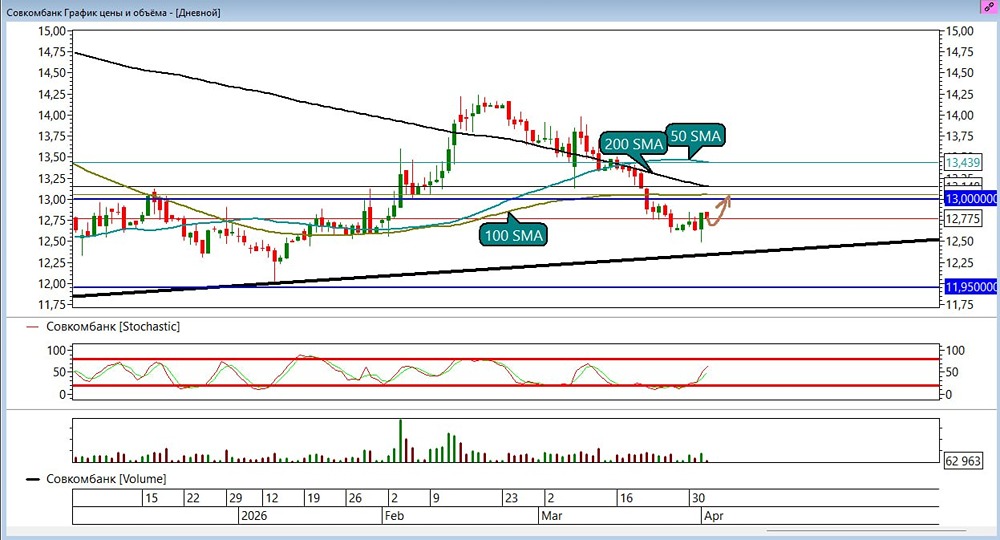Click the 12,775 last price tag
1000x540 pixels.
point(962,219)
